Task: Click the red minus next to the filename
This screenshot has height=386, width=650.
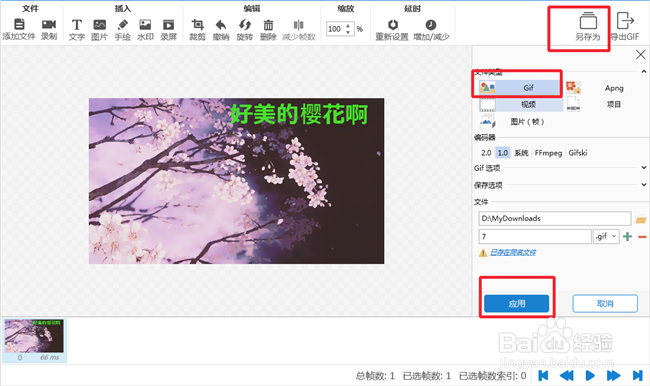Action: 642,237
